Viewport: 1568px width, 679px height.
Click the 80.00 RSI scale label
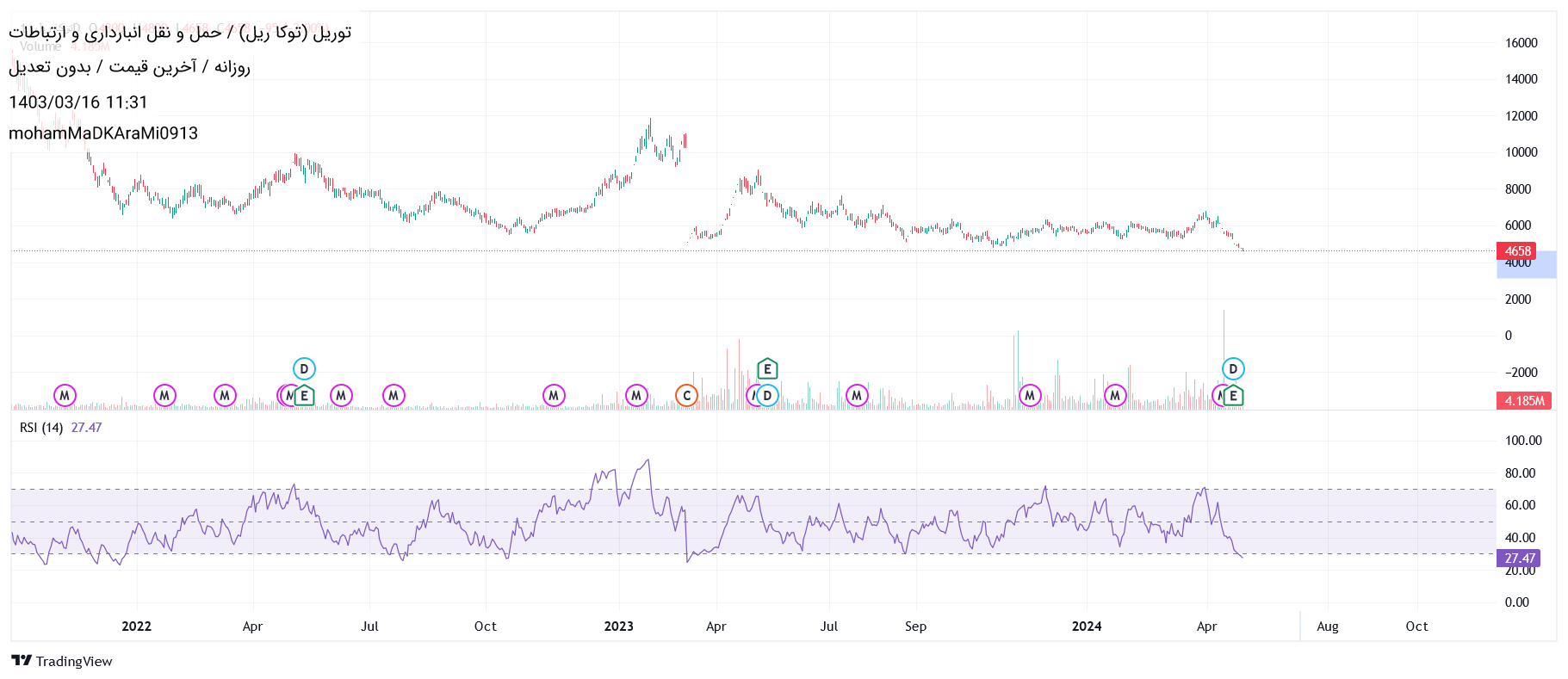pyautogui.click(x=1520, y=473)
